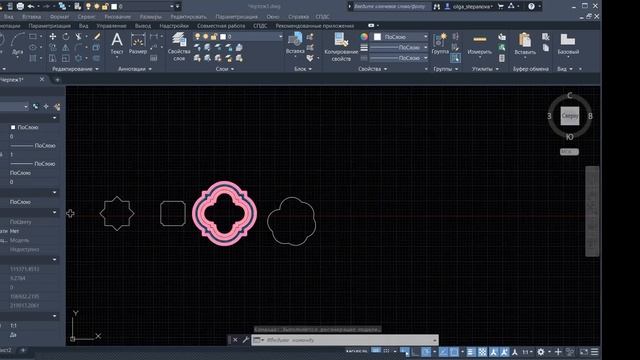Select the Измерить measure tool
The width and height of the screenshot is (640, 360).
coord(480,44)
